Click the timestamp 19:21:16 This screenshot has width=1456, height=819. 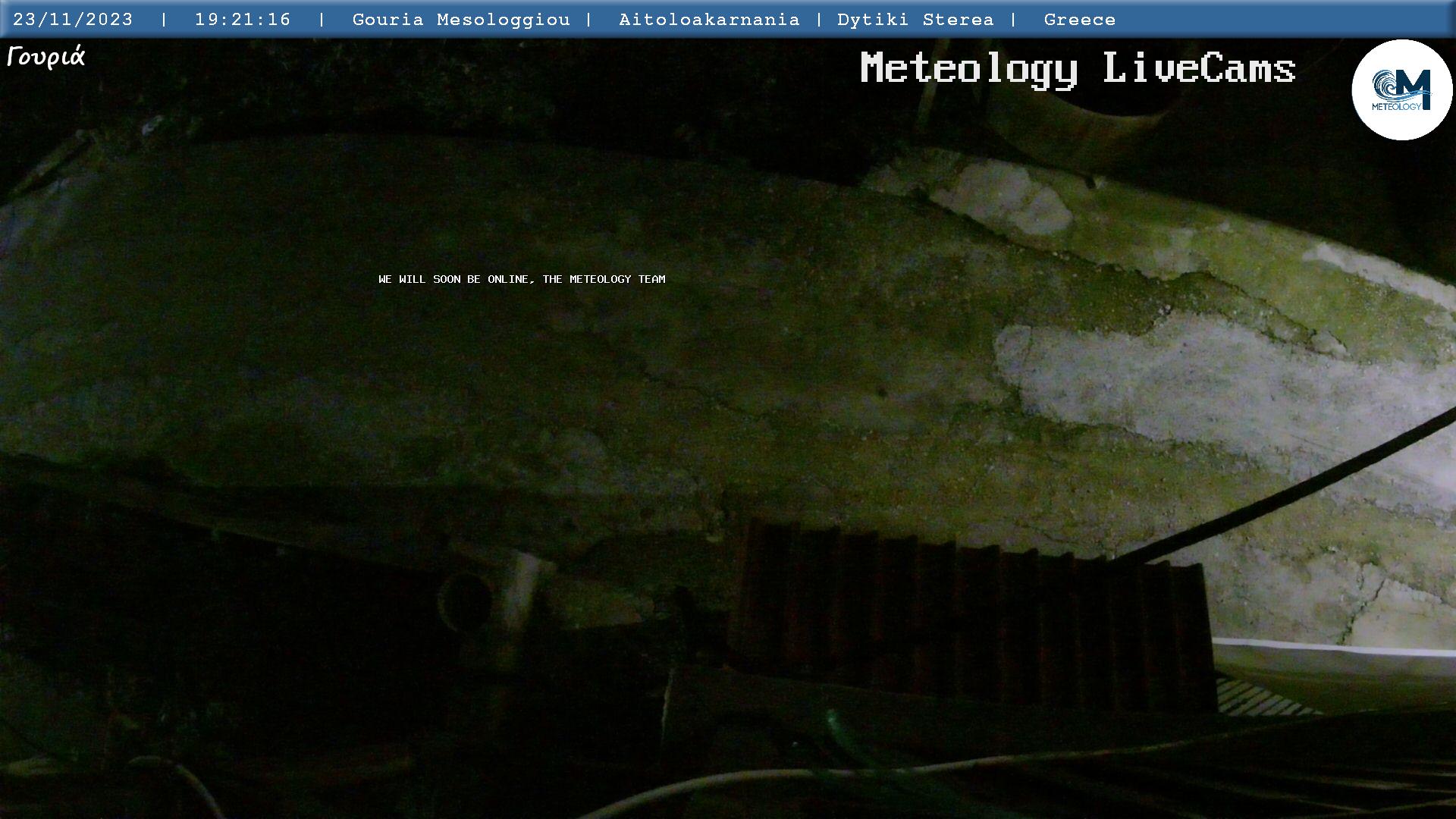coord(243,20)
